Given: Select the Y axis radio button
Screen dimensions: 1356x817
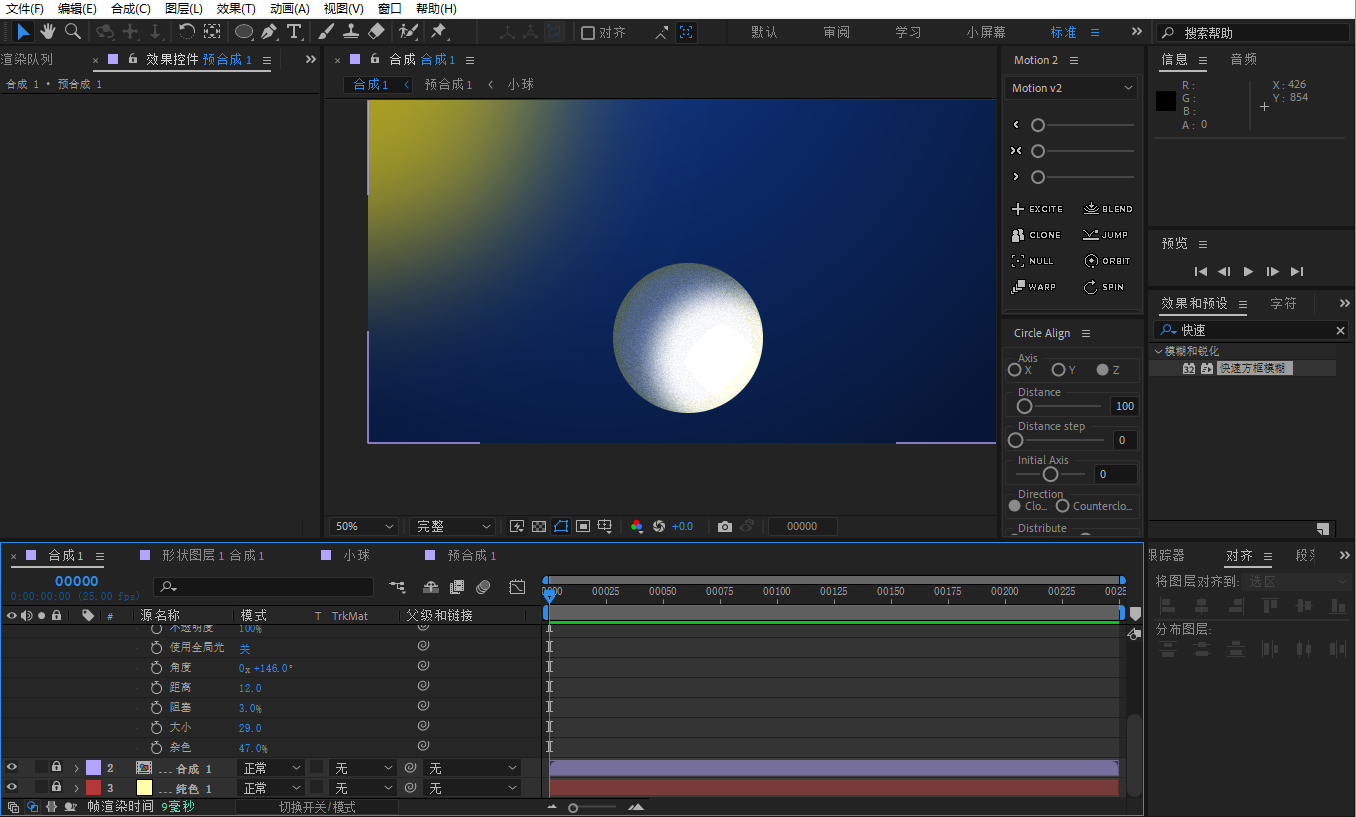Looking at the screenshot, I should pyautogui.click(x=1058, y=370).
